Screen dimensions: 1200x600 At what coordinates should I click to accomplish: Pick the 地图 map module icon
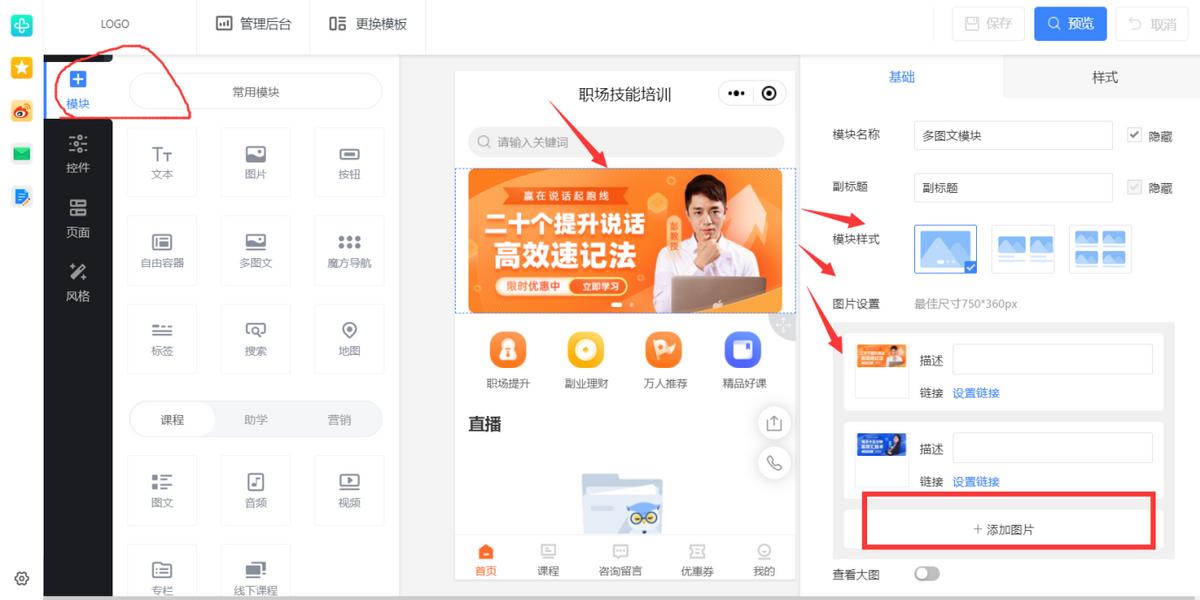click(x=349, y=338)
